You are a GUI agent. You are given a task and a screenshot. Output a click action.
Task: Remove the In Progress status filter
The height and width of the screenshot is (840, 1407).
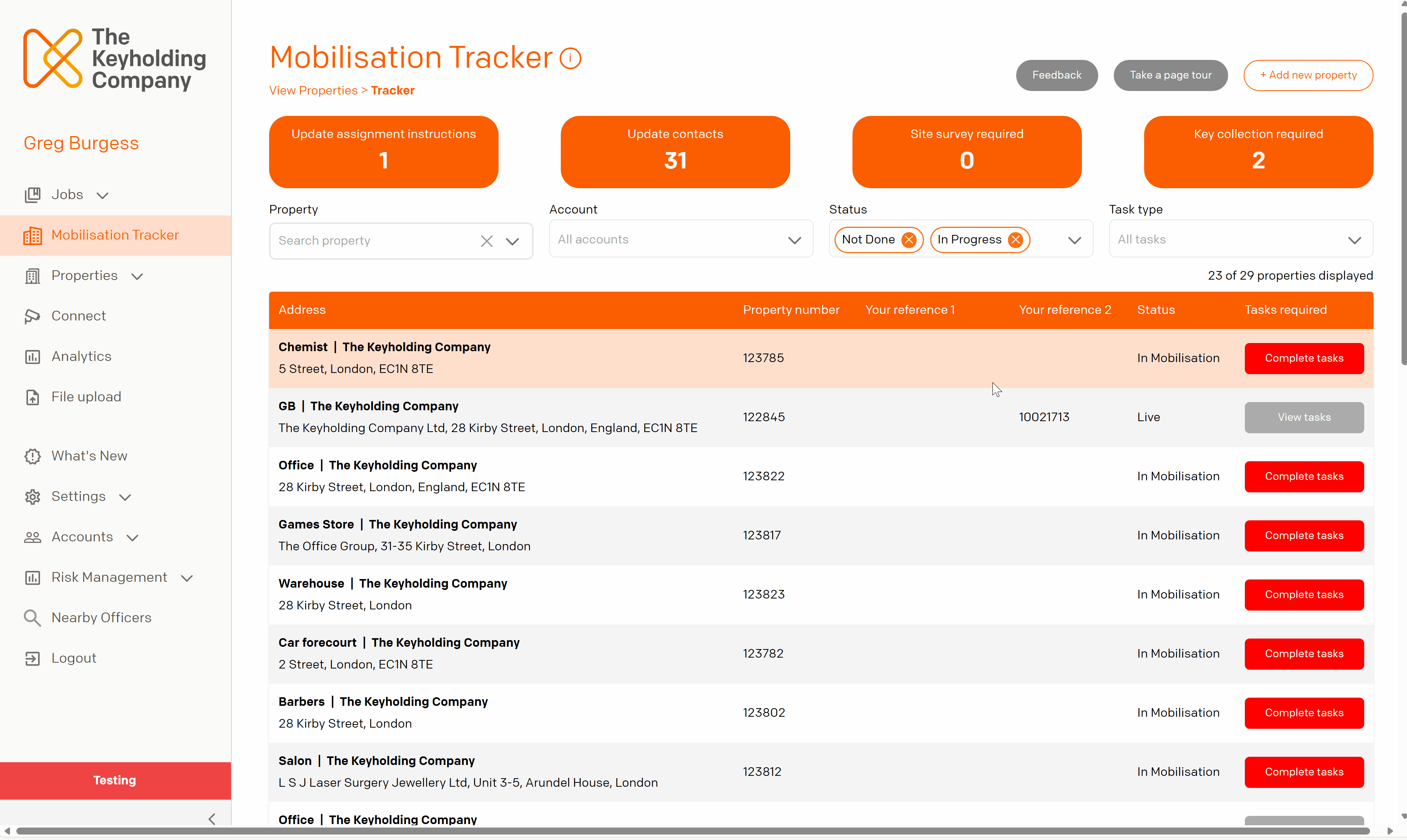pyautogui.click(x=1016, y=240)
